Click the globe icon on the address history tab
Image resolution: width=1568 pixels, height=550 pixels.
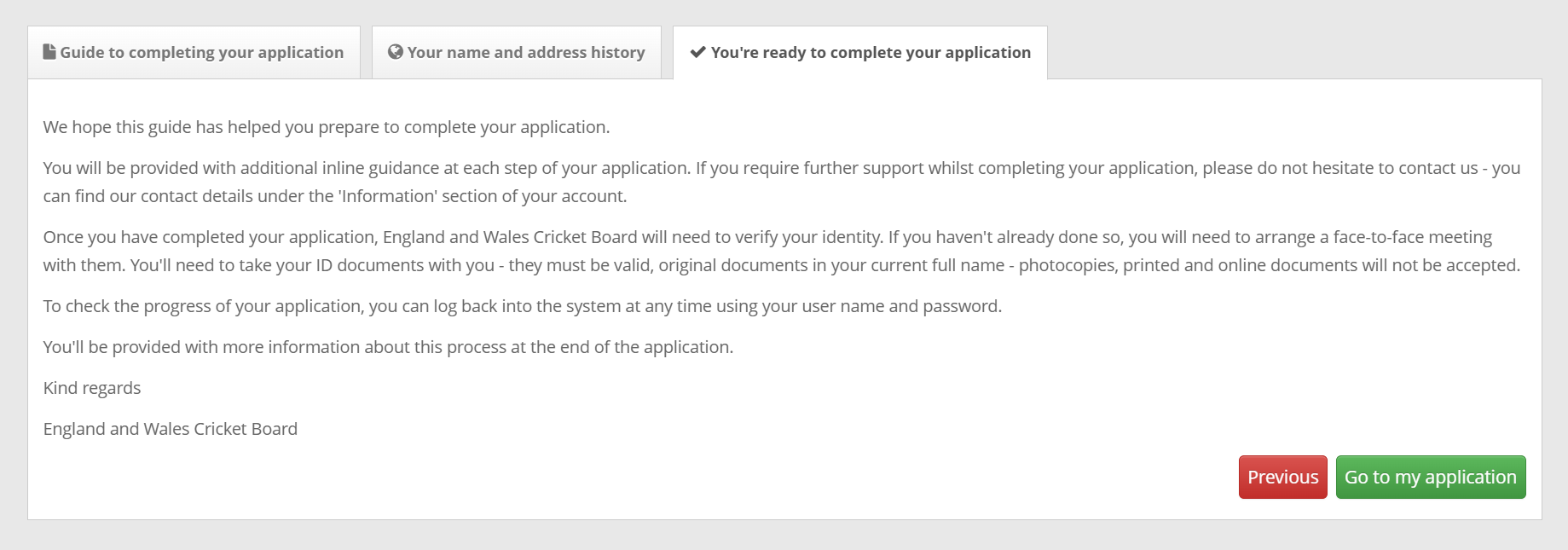[395, 52]
